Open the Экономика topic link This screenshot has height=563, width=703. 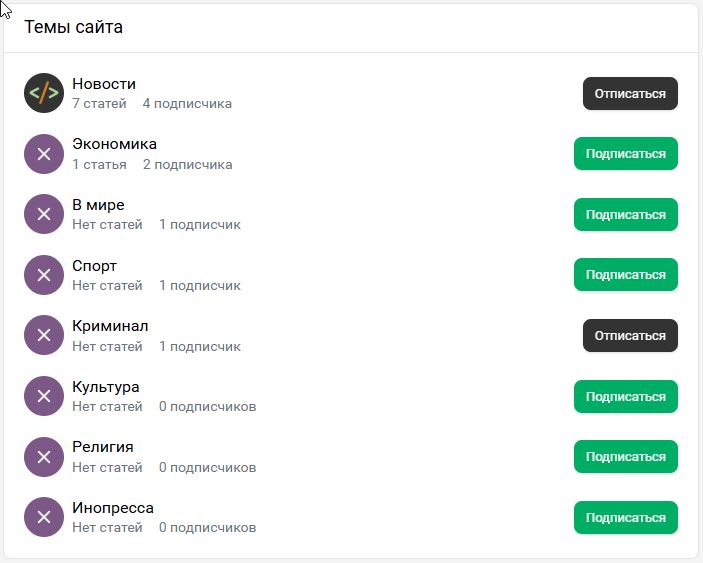(114, 144)
